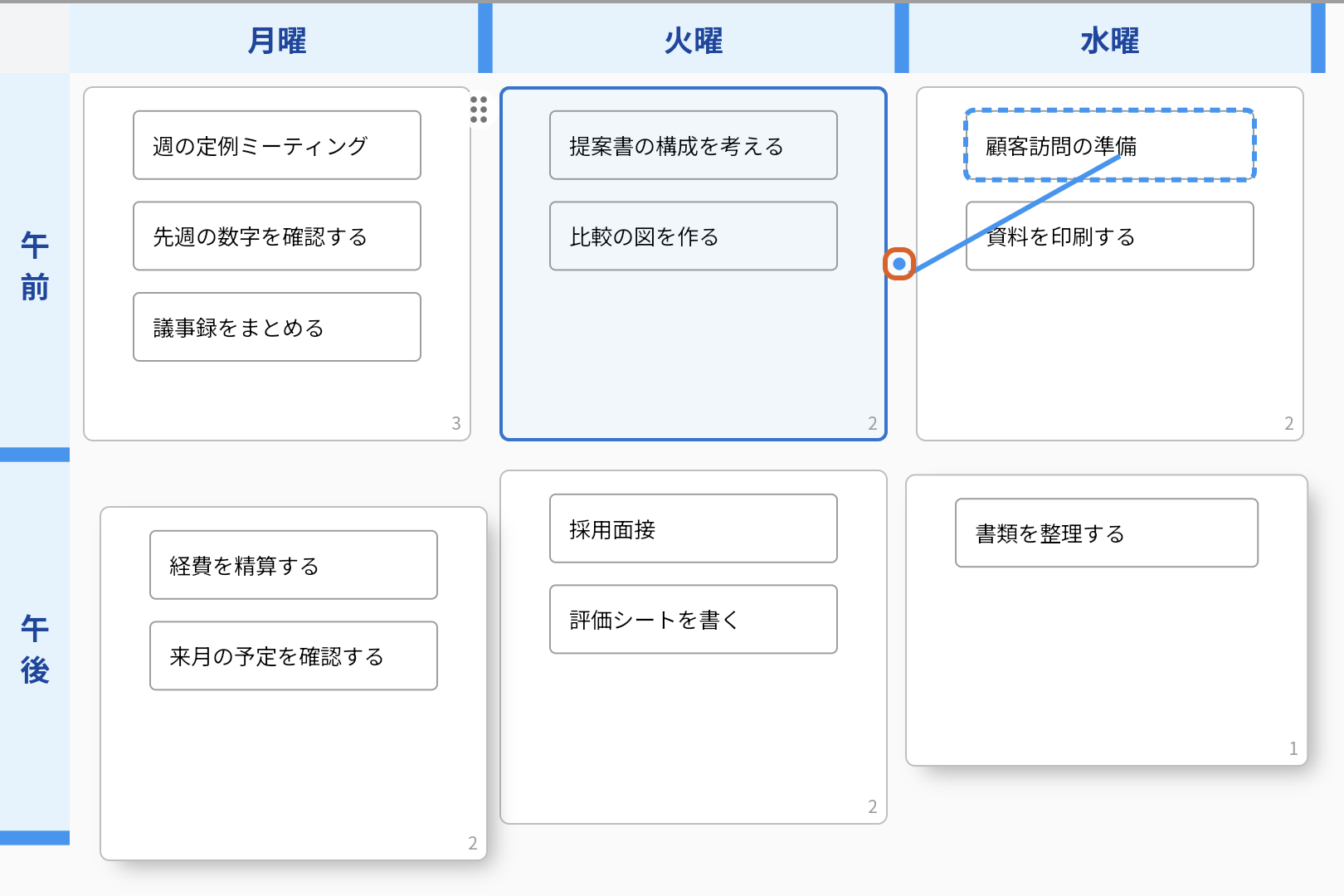Click the count 2 on Monday afternoon card
The width and height of the screenshot is (1344, 896).
tap(473, 843)
